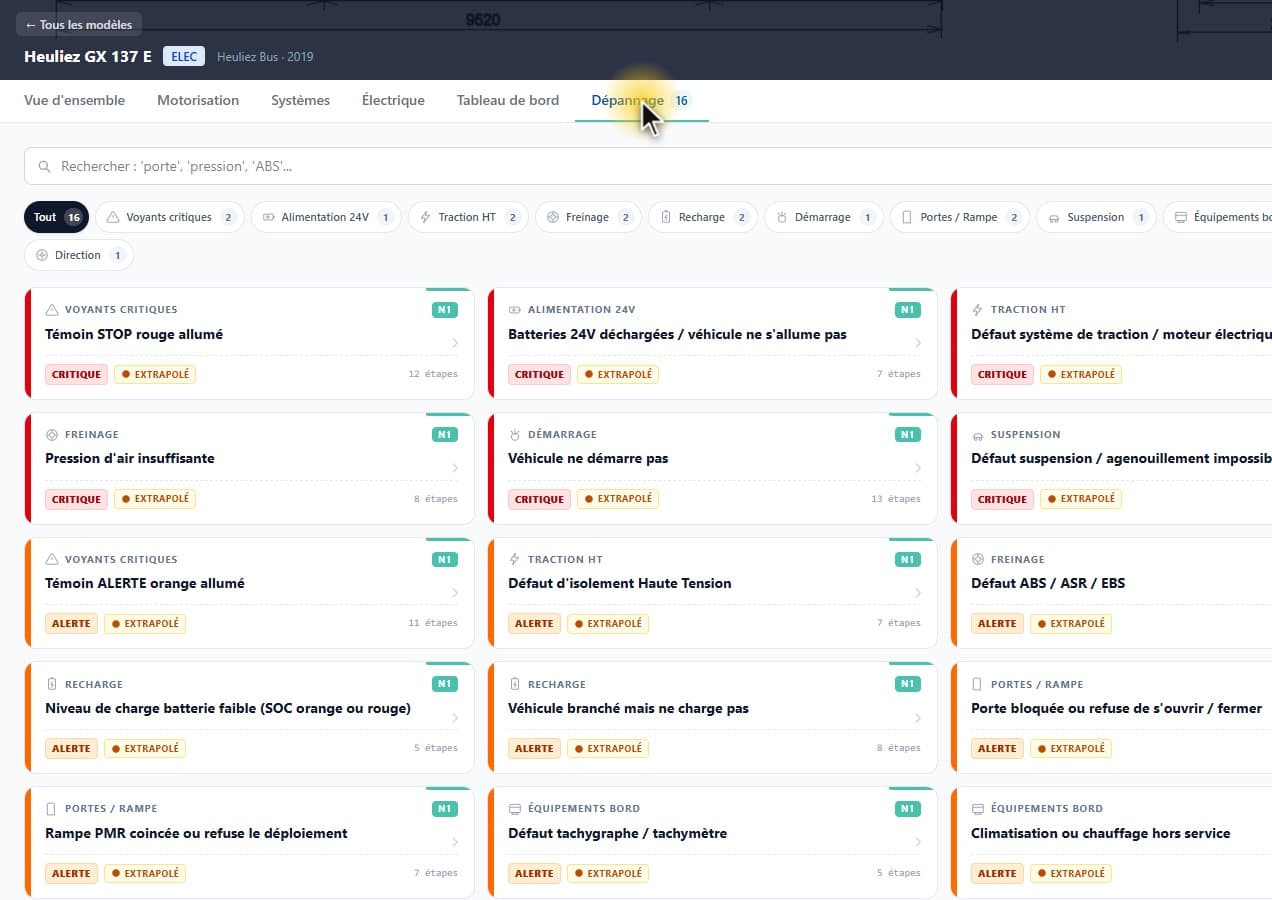Image resolution: width=1272 pixels, height=900 pixels.
Task: Go back via Tous les modèles button
Action: (79, 25)
